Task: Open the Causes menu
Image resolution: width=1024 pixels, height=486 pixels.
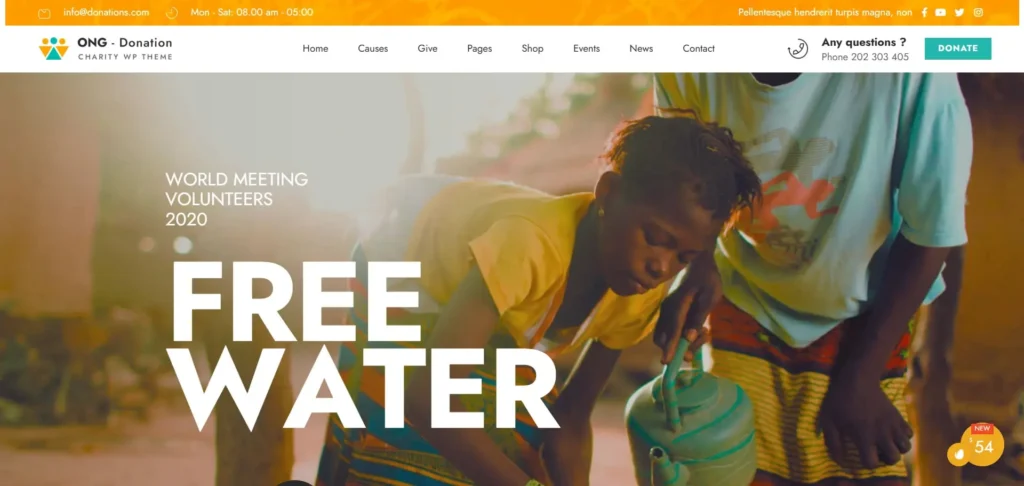Action: coord(373,48)
